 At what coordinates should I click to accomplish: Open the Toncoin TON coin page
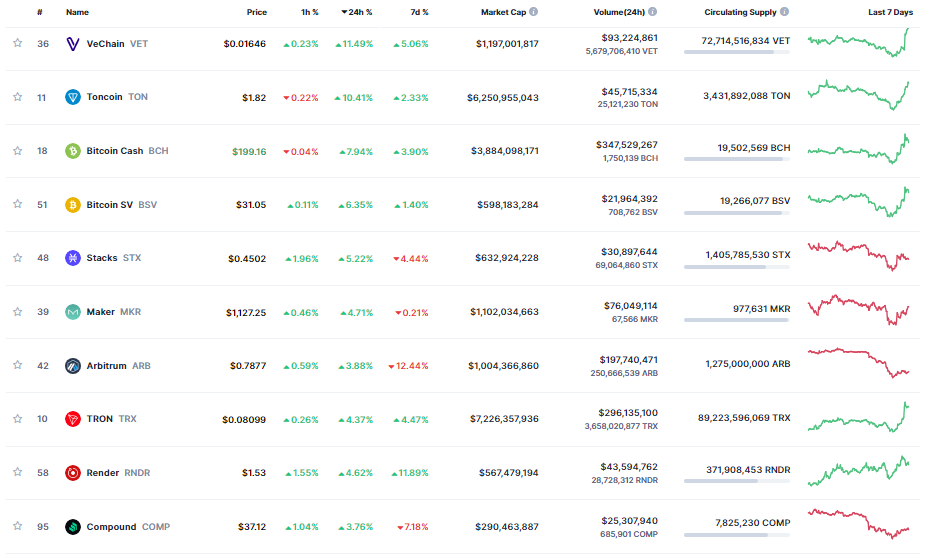click(x=117, y=97)
